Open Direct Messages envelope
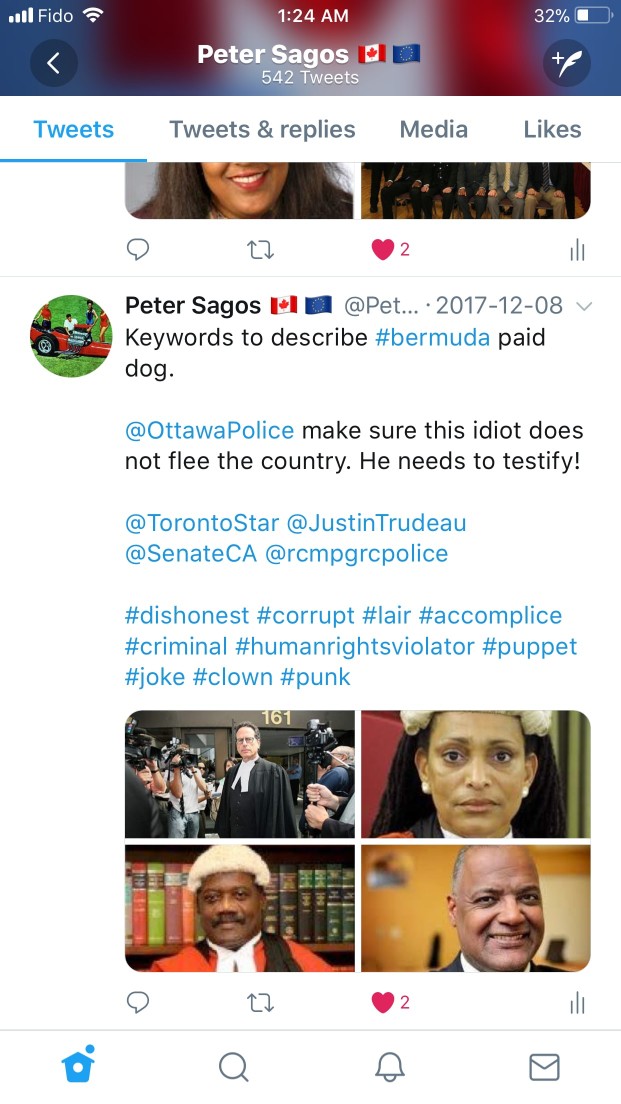The image size is (621, 1104). point(544,1067)
